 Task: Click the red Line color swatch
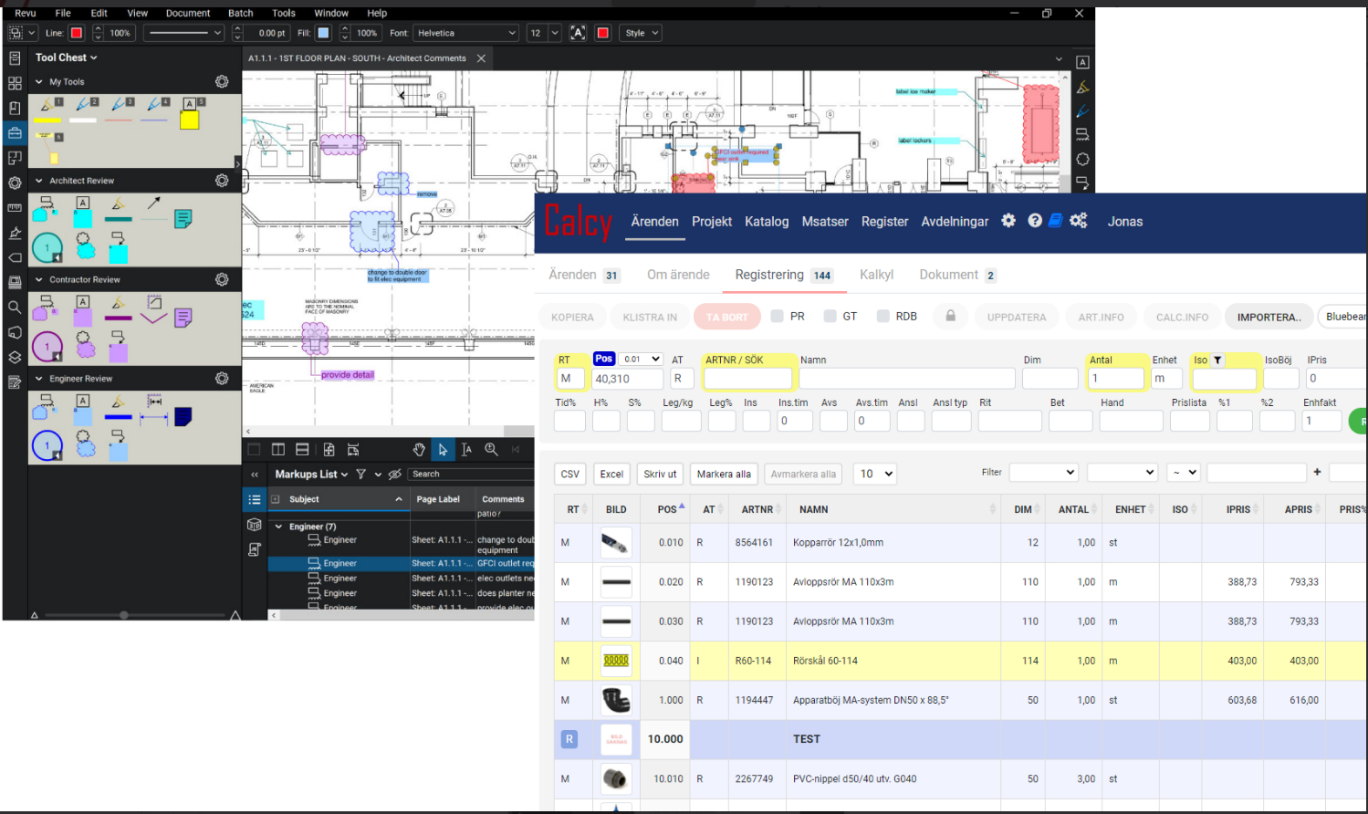tap(76, 33)
